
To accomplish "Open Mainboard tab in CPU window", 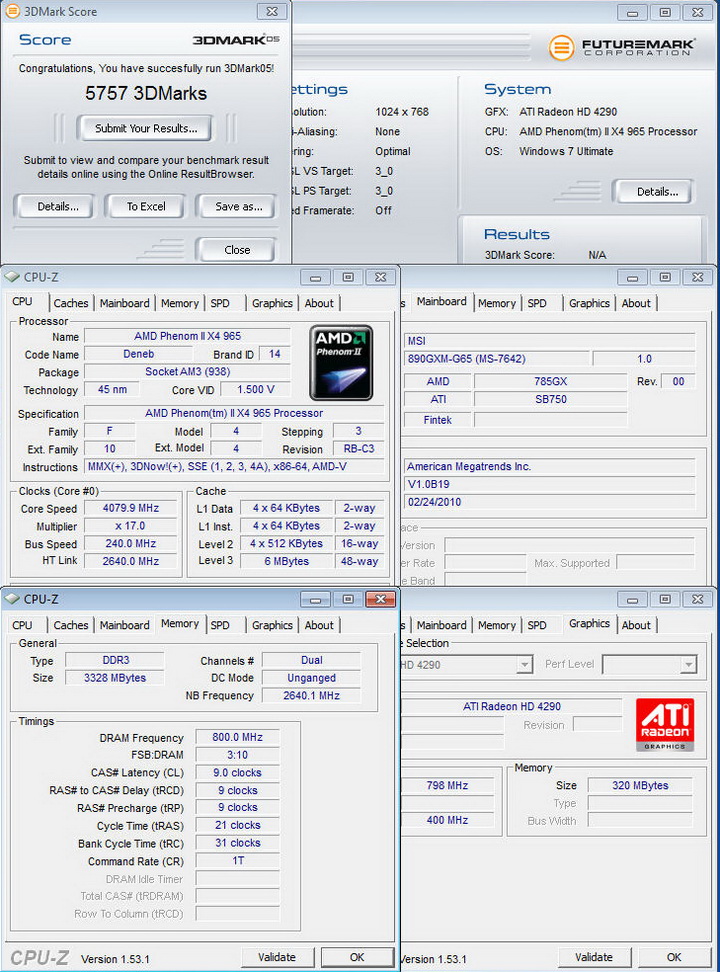I will (125, 303).
